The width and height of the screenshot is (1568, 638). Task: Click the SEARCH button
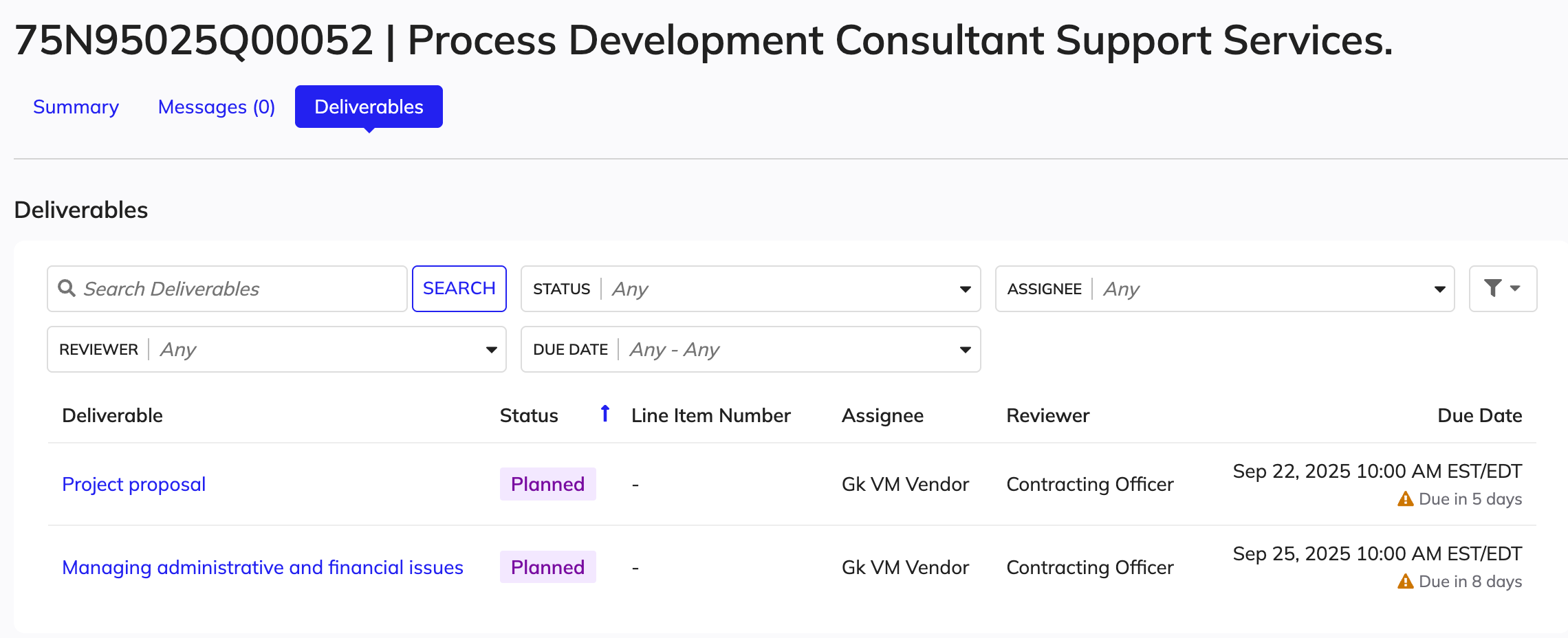coord(459,288)
